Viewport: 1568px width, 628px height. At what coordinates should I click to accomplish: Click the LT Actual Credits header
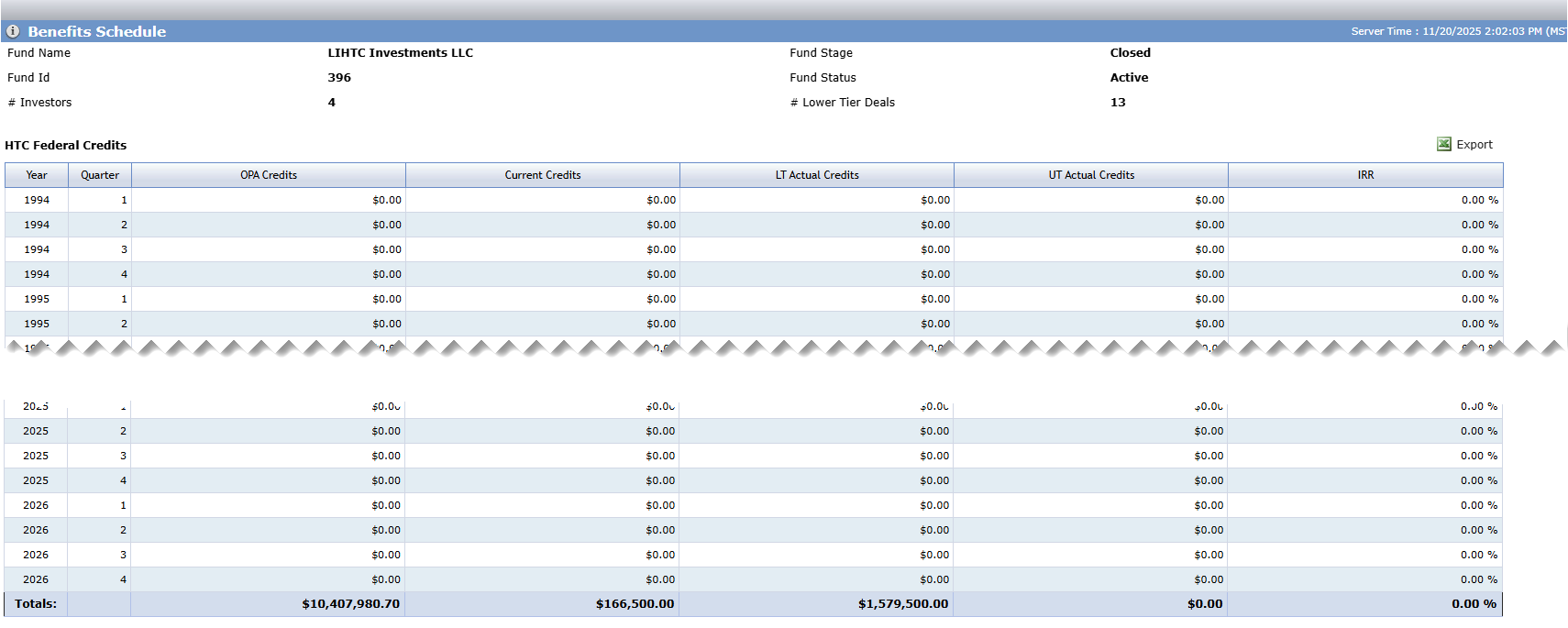pyautogui.click(x=817, y=175)
